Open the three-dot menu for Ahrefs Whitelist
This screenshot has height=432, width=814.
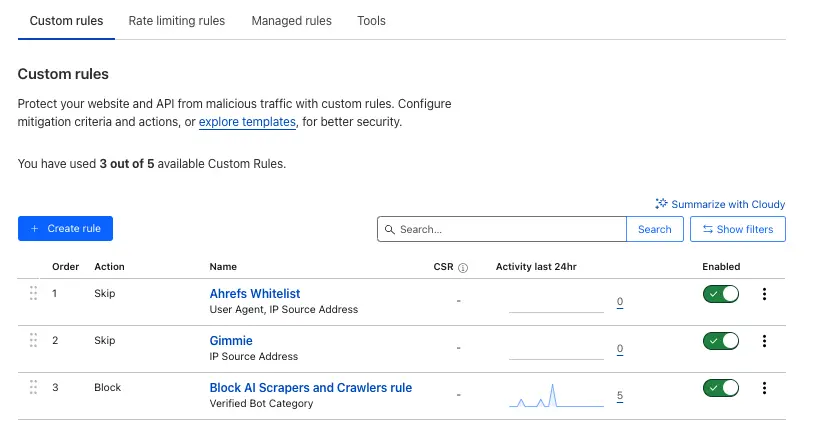764,294
